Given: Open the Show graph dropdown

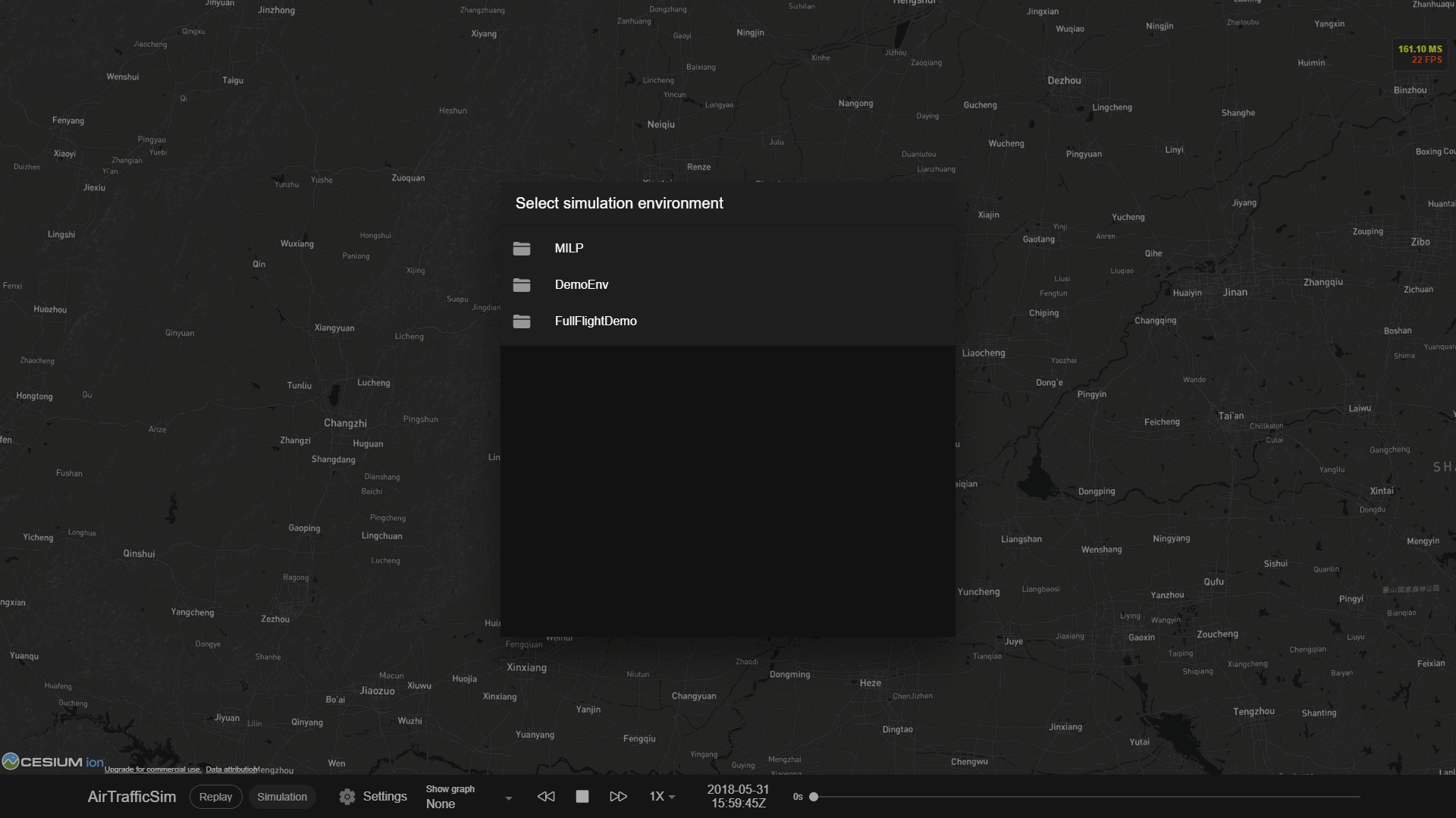Looking at the screenshot, I should (469, 797).
